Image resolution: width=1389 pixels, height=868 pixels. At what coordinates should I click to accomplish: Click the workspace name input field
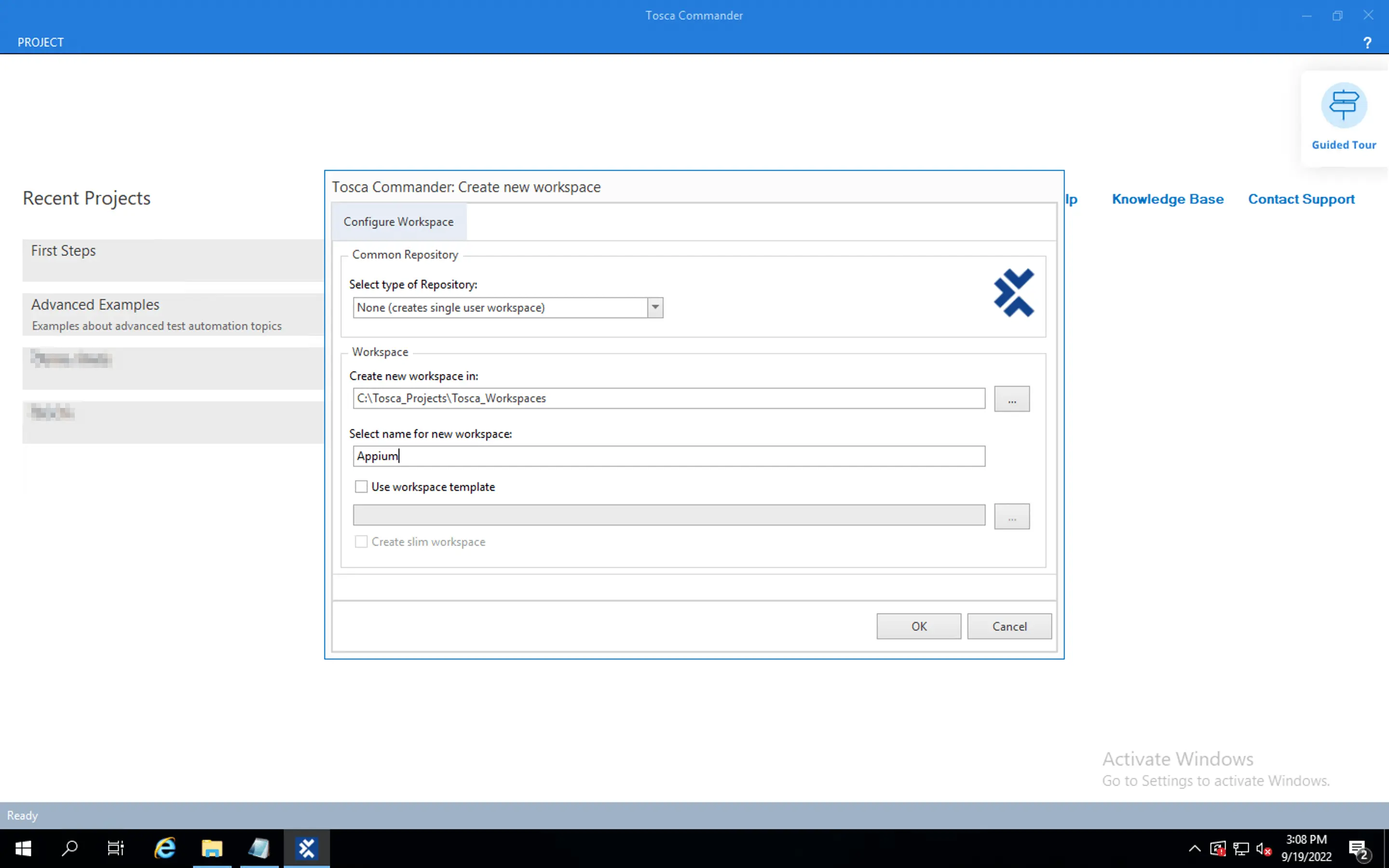click(668, 456)
